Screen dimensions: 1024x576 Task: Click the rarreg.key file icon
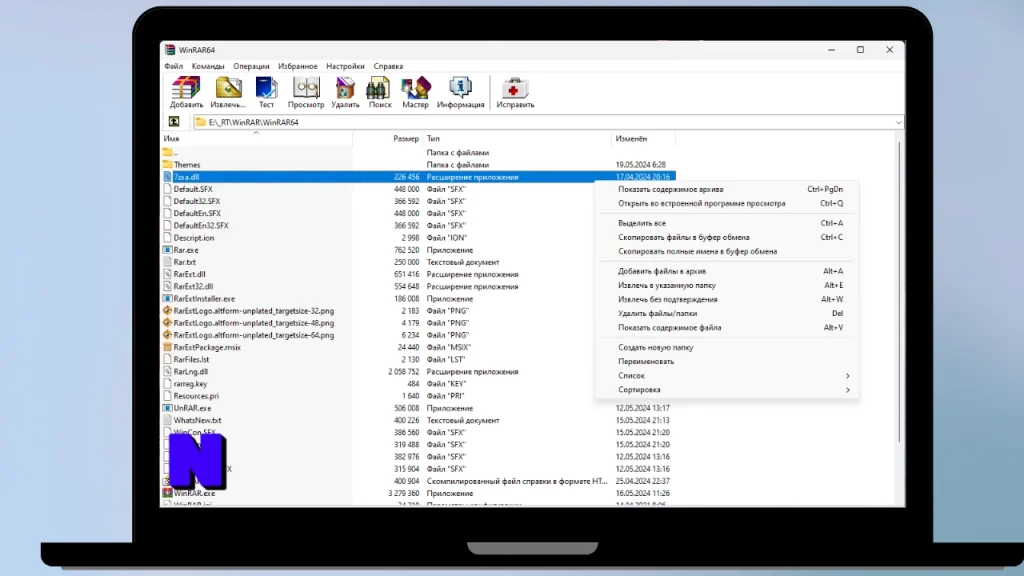click(167, 384)
